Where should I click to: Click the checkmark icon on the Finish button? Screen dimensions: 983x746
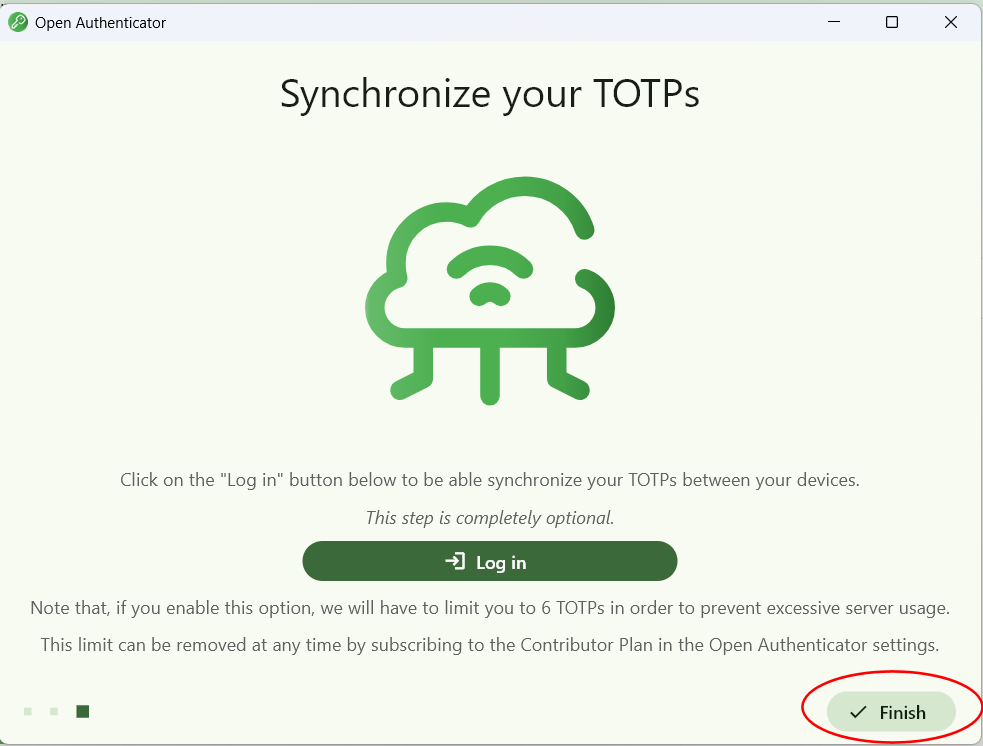tap(857, 713)
